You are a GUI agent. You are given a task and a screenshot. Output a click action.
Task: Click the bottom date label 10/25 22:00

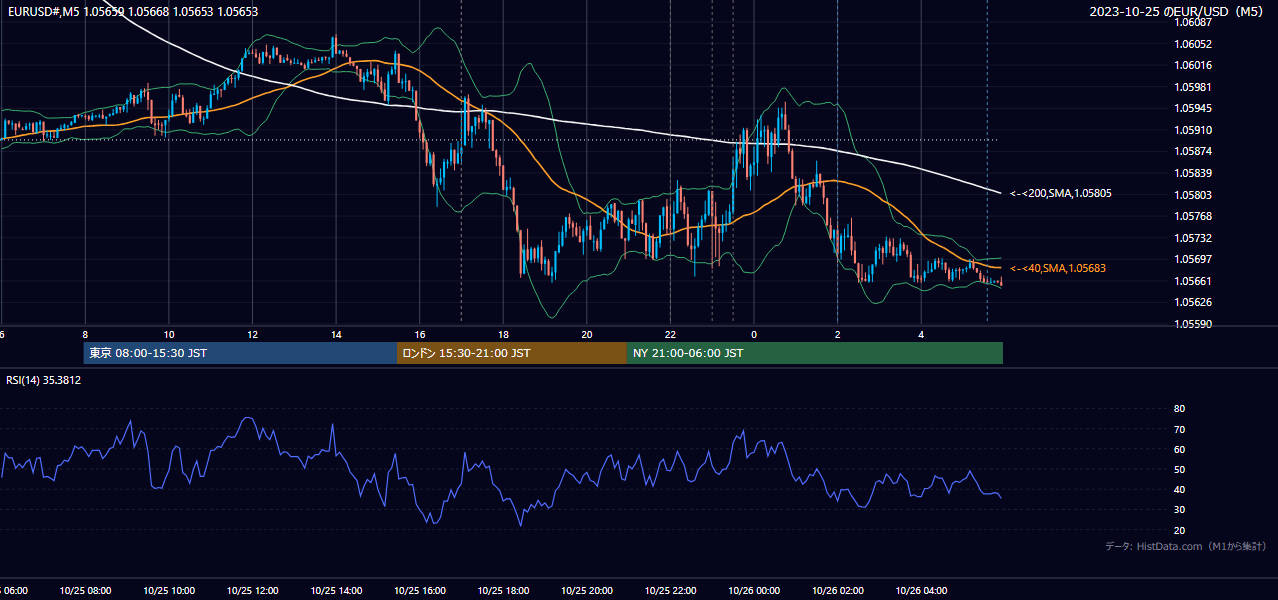point(671,591)
